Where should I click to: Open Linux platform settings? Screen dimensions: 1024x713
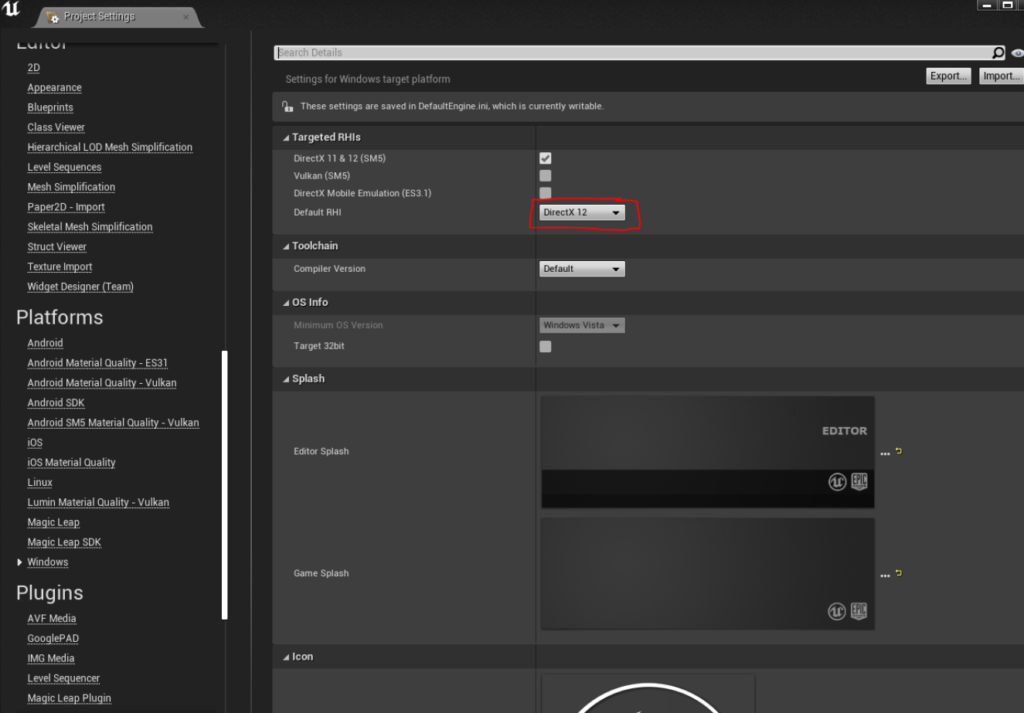[x=40, y=483]
